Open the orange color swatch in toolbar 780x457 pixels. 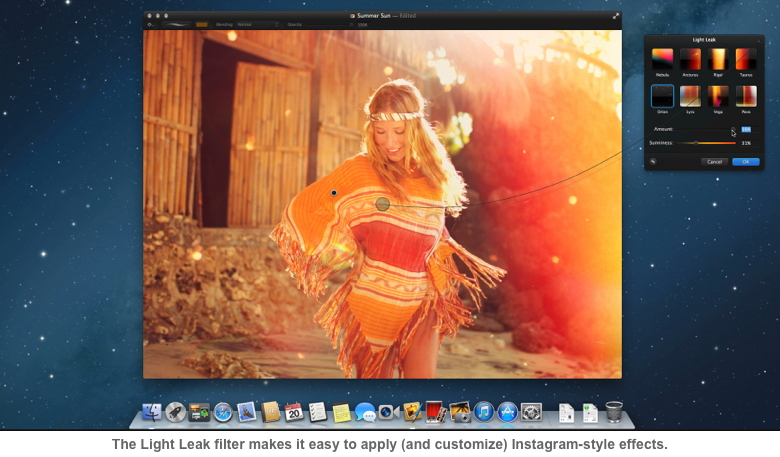[x=201, y=24]
